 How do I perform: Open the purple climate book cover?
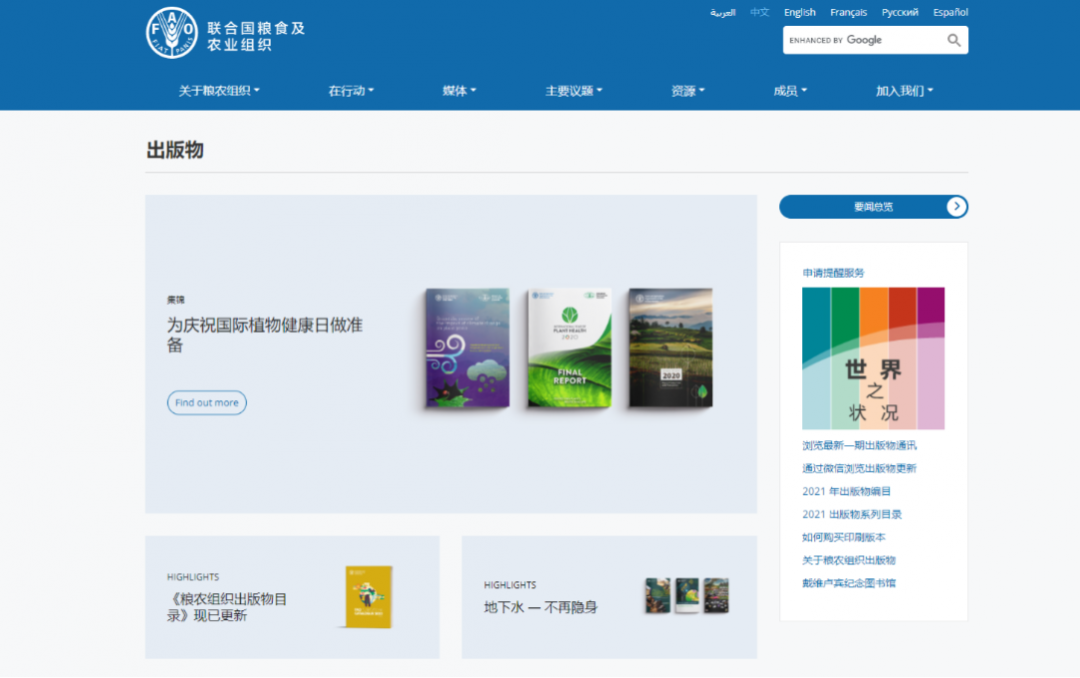click(x=467, y=348)
